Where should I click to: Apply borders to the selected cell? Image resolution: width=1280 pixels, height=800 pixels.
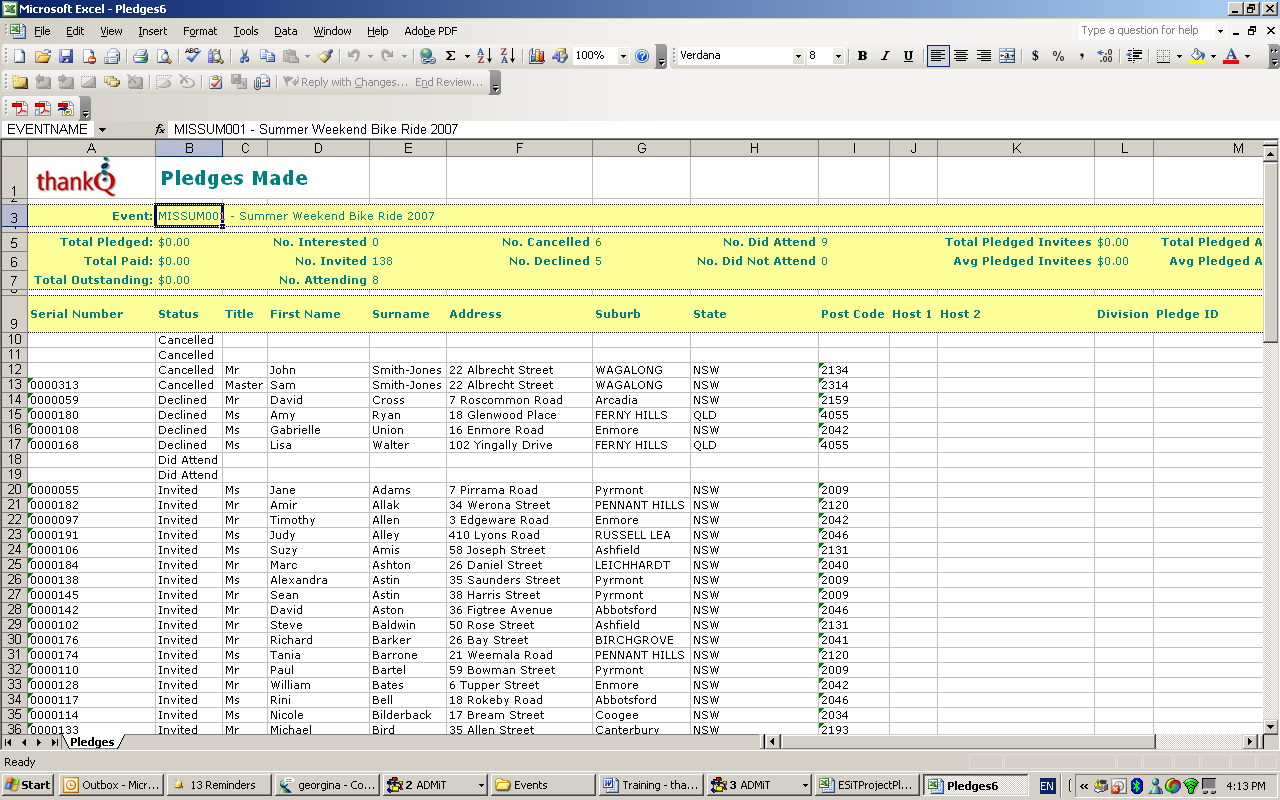coord(1163,56)
